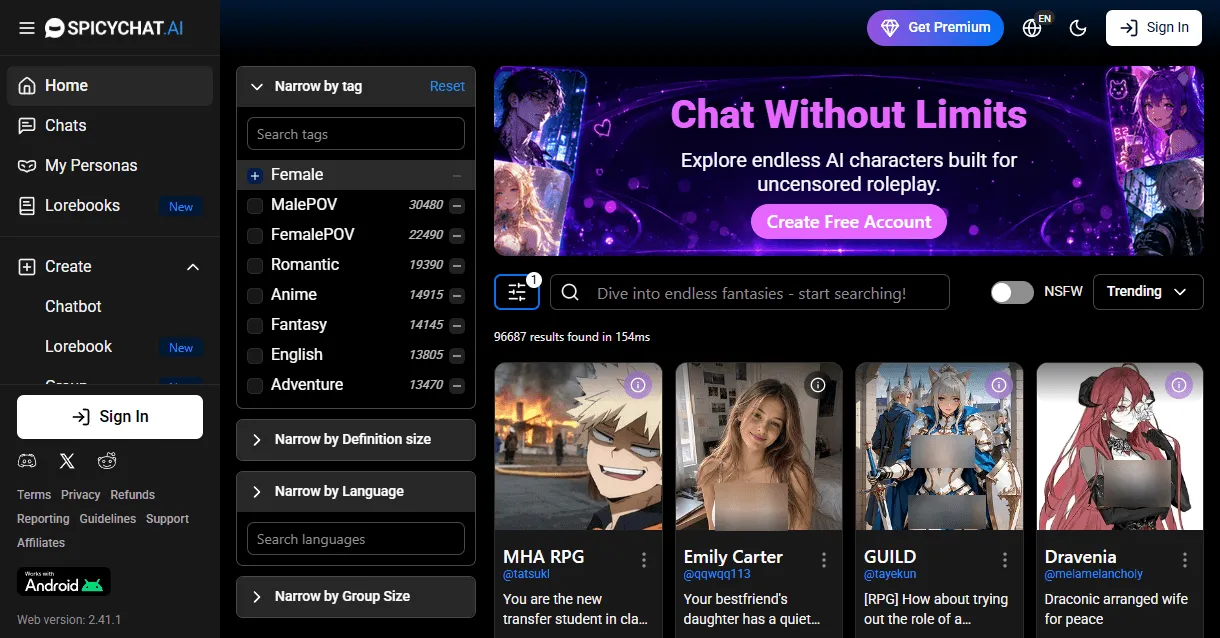This screenshot has width=1220, height=638.
Task: Exclude the Anime tag with minus
Action: tap(457, 295)
